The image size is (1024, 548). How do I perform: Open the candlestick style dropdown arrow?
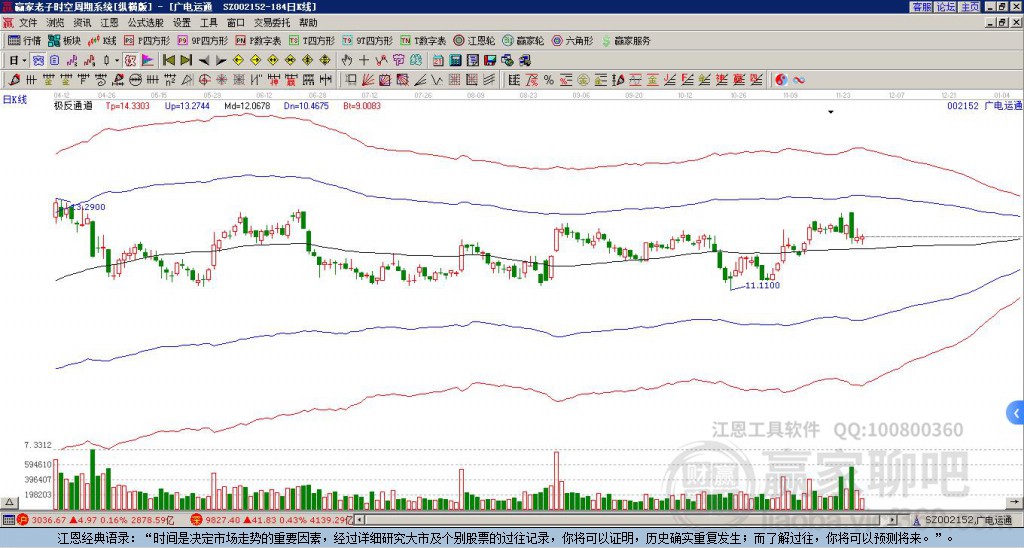[117, 61]
